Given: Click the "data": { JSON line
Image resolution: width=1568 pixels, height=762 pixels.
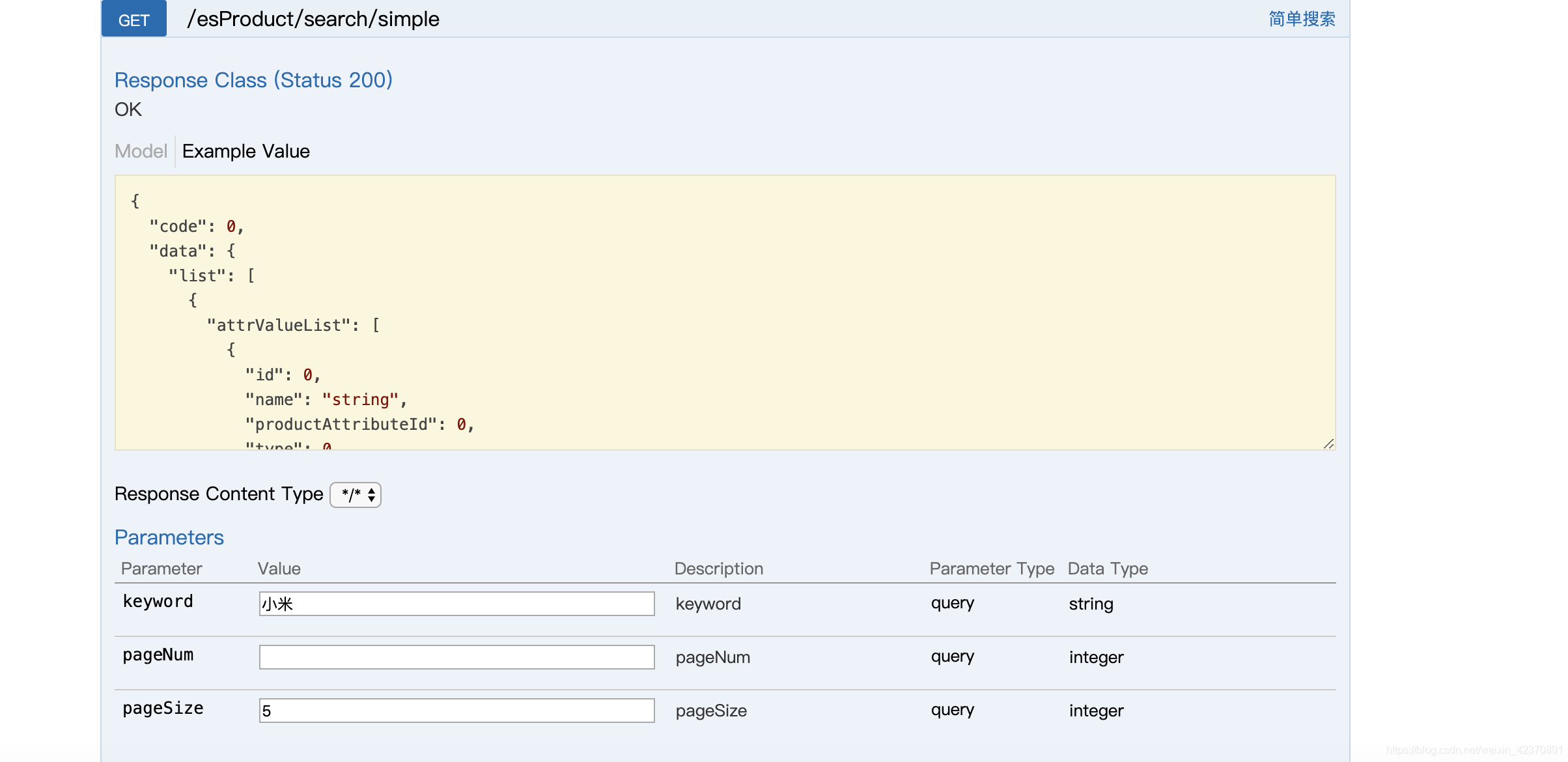Looking at the screenshot, I should pos(193,251).
